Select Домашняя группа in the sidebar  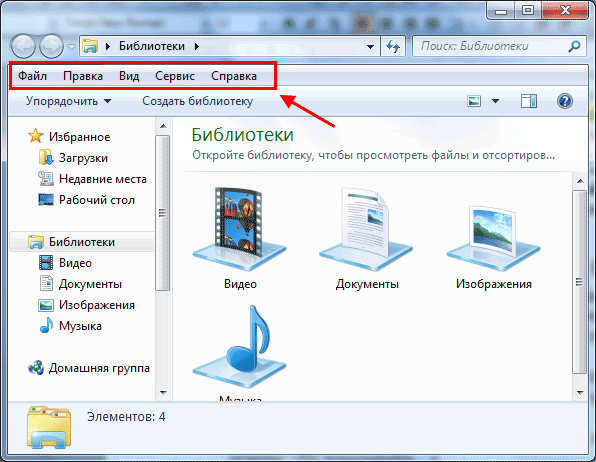(99, 368)
